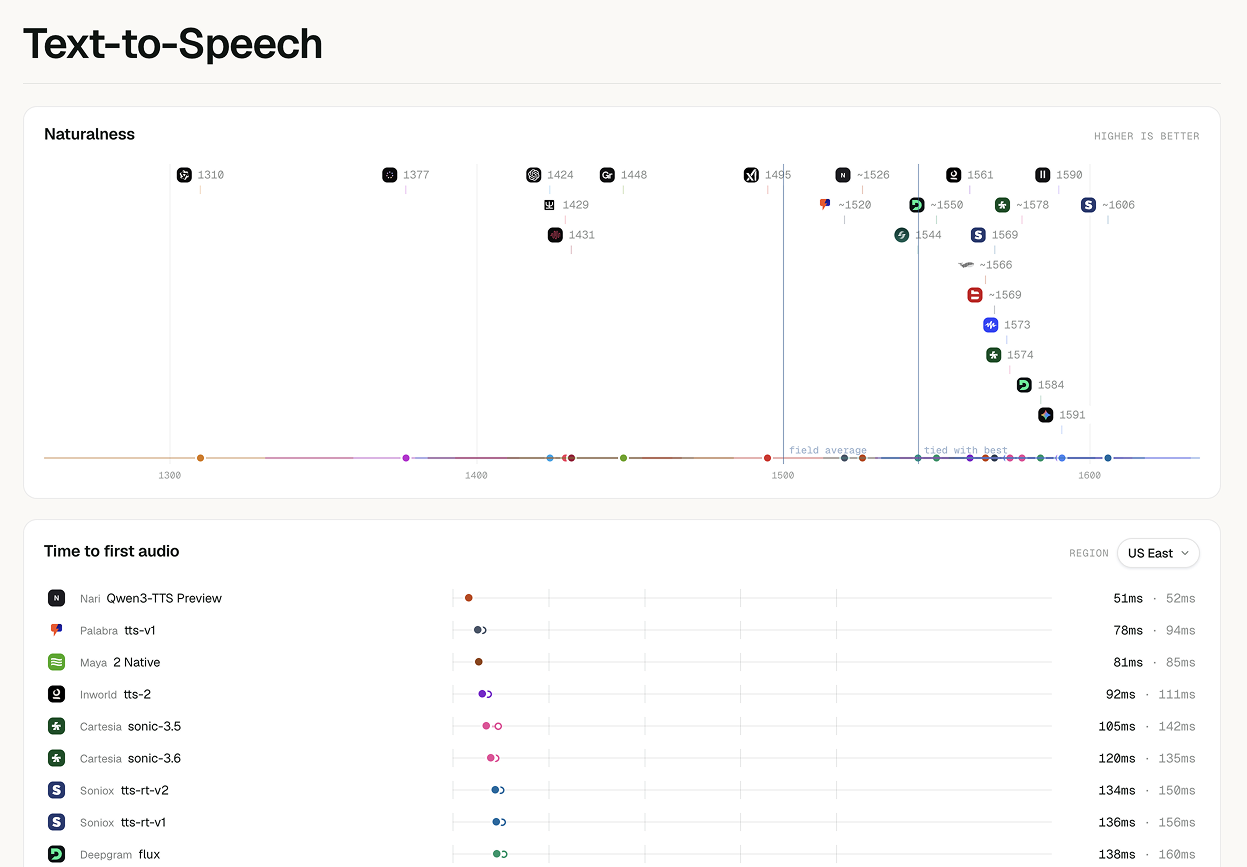Click the Inworld icon labeled 1561
This screenshot has width=1247, height=867.
954,175
